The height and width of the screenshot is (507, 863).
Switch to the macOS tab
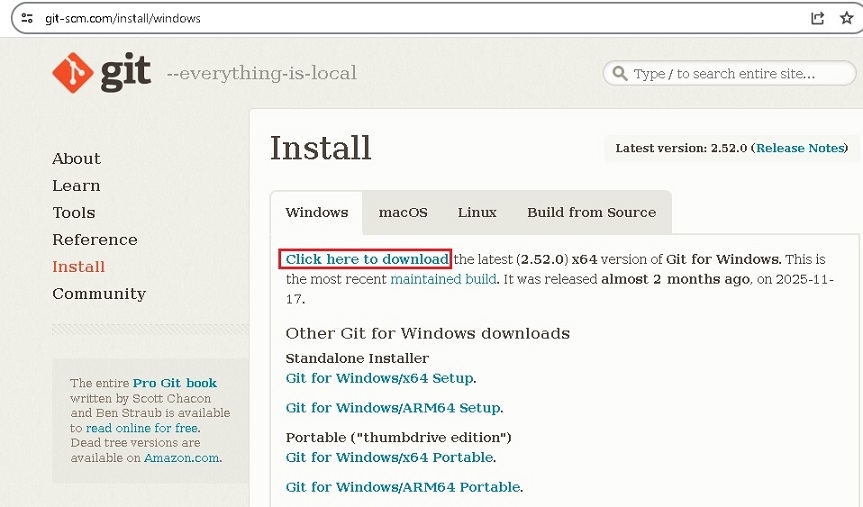[x=403, y=212]
